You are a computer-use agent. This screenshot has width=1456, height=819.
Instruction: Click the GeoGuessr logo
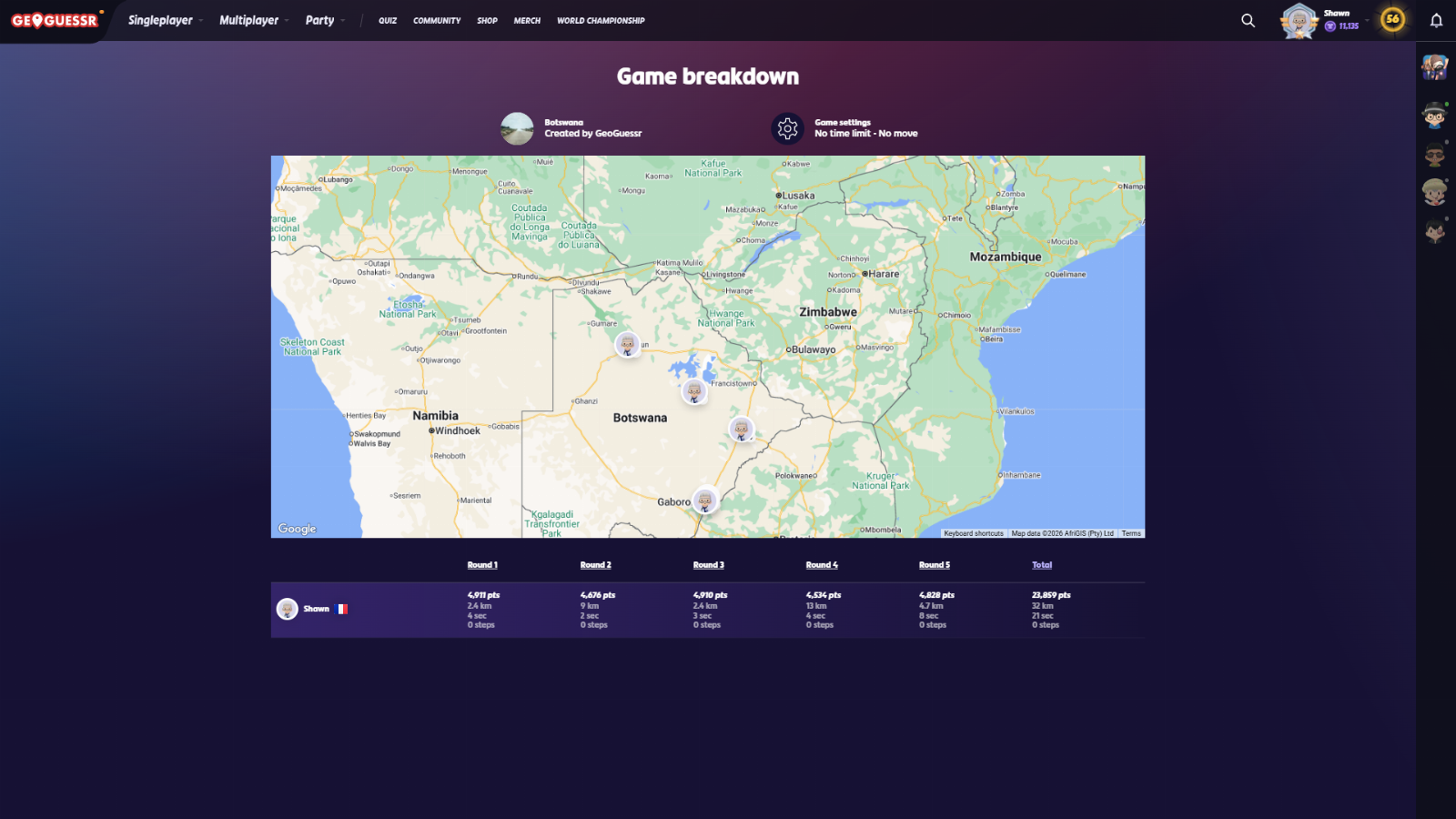point(55,20)
